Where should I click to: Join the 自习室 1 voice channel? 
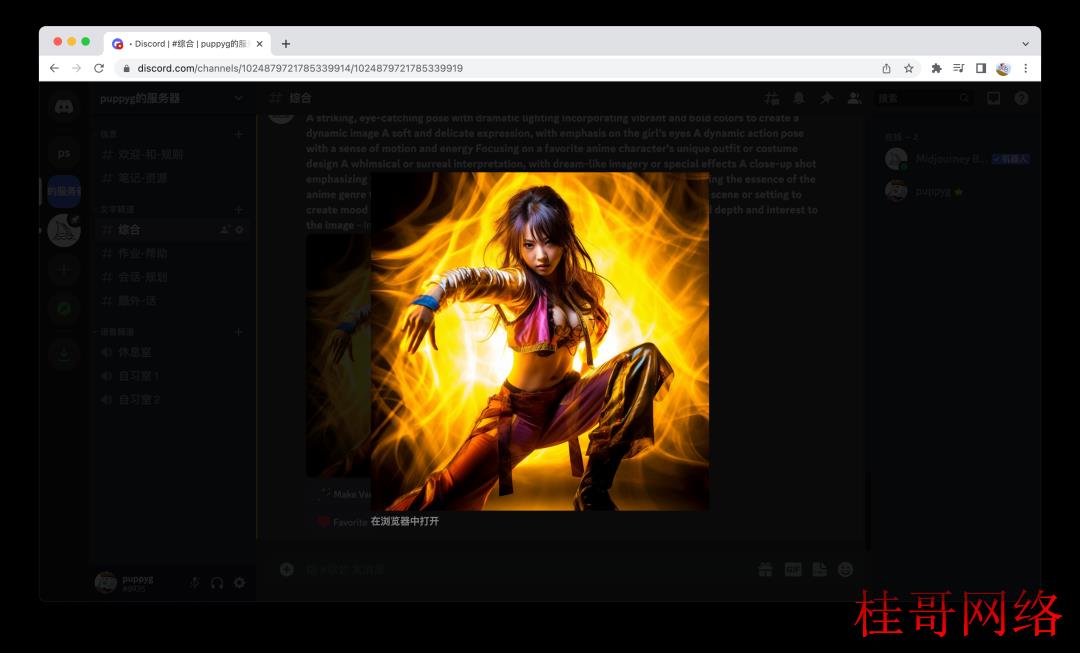point(172,376)
